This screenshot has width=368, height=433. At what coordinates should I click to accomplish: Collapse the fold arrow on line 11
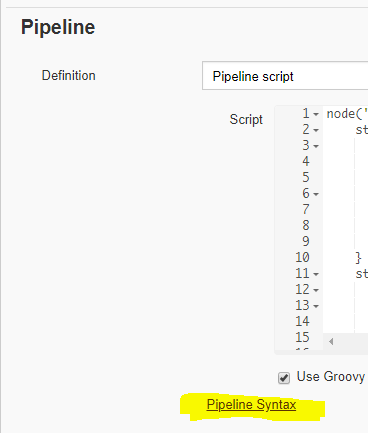pyautogui.click(x=316, y=274)
